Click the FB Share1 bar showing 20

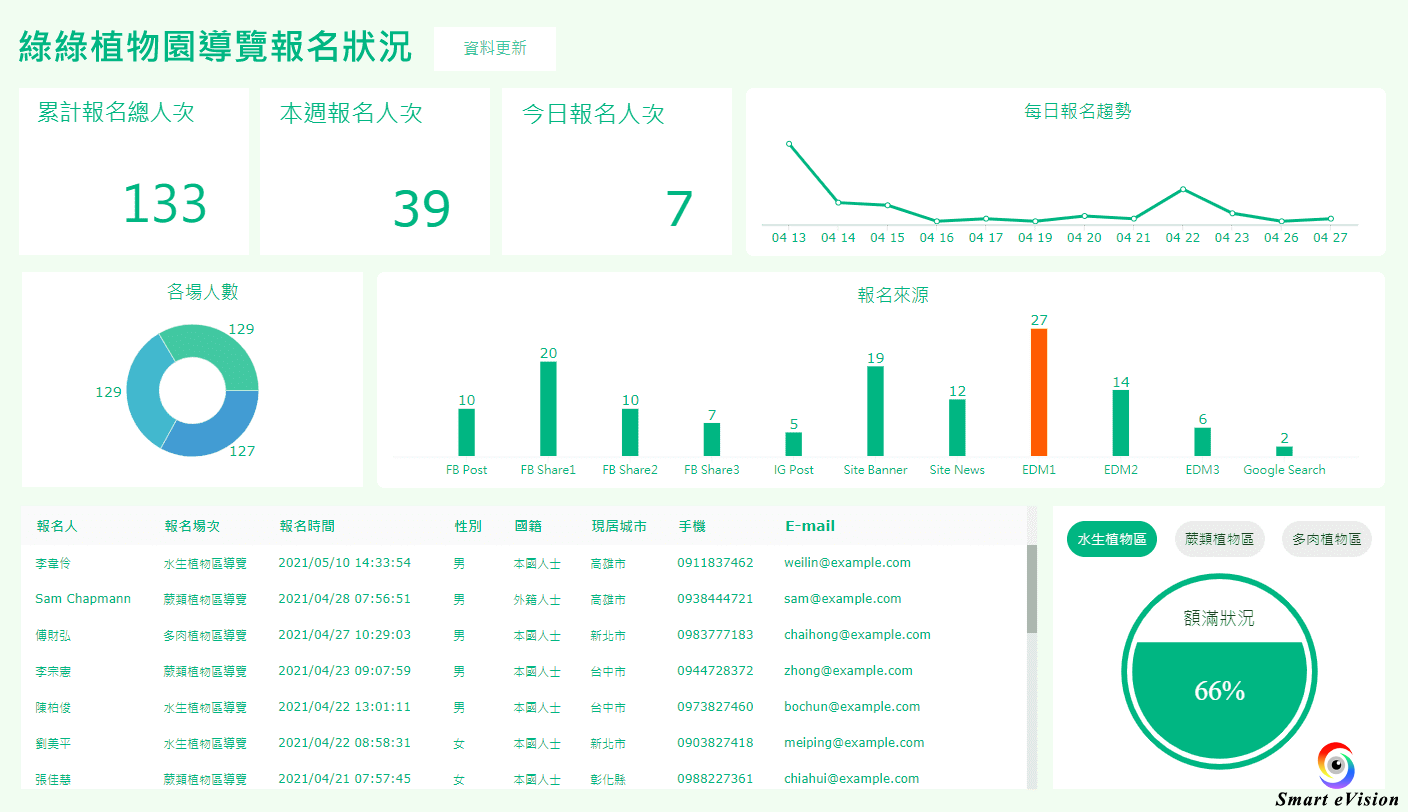pyautogui.click(x=548, y=409)
